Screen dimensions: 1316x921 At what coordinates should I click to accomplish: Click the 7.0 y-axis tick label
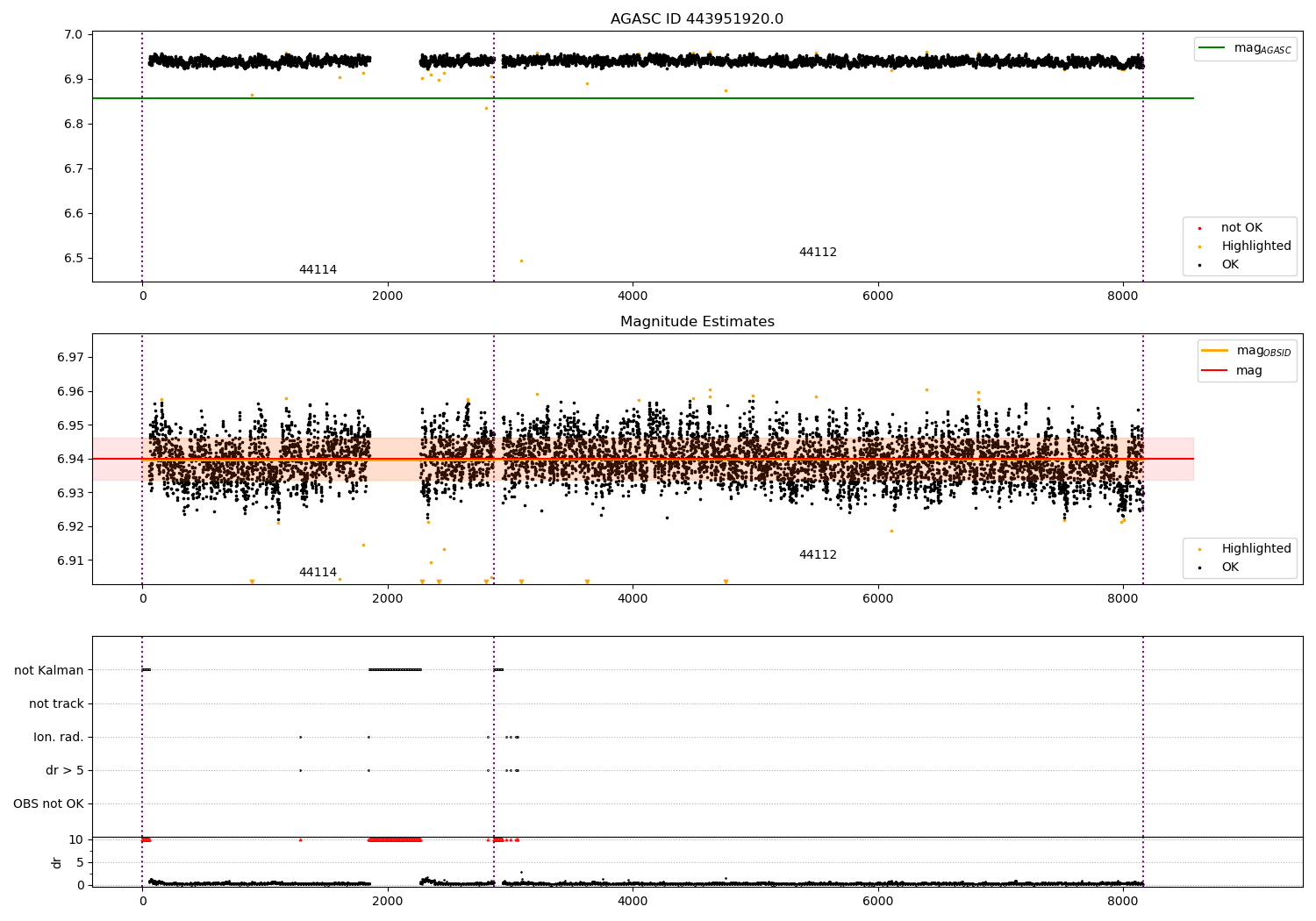(74, 35)
